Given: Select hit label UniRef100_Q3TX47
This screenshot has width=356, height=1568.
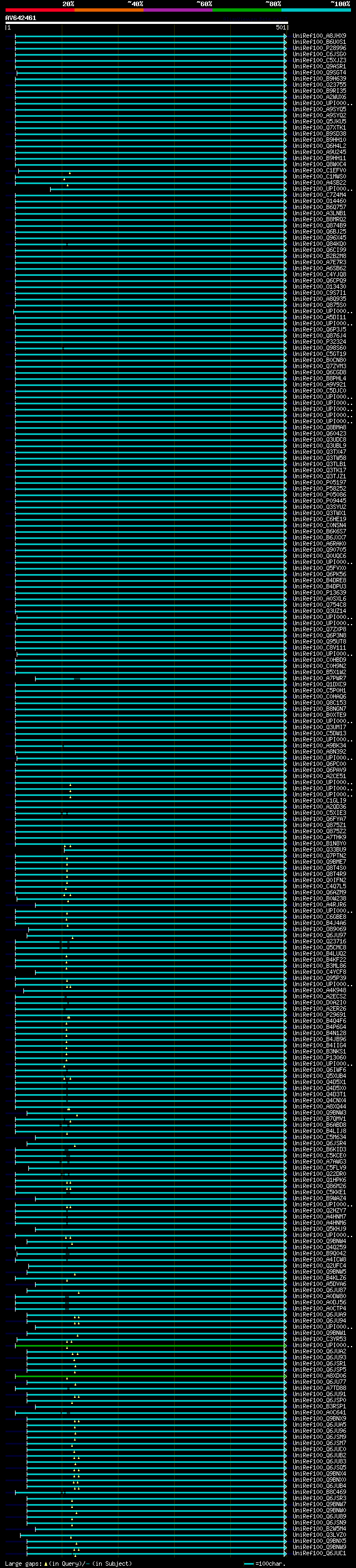Looking at the screenshot, I should tap(319, 452).
